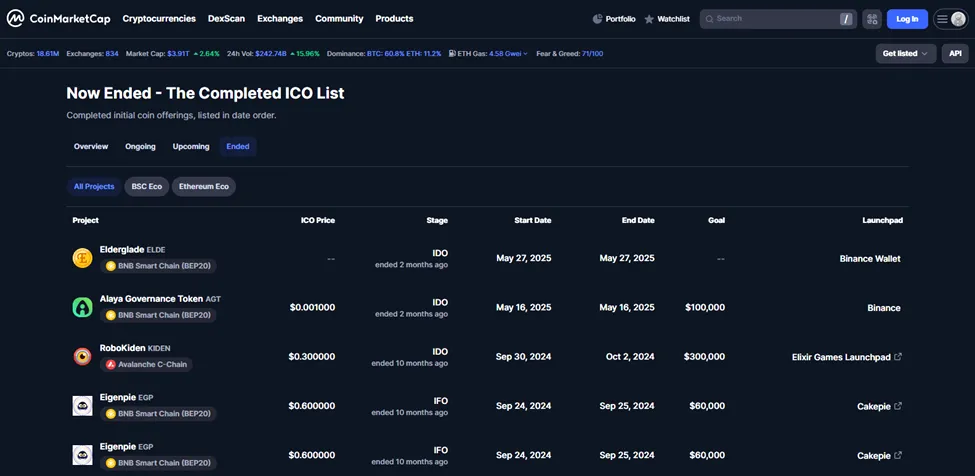Open the Elderglade project name link
Screen dimensions: 975x476
pos(122,249)
